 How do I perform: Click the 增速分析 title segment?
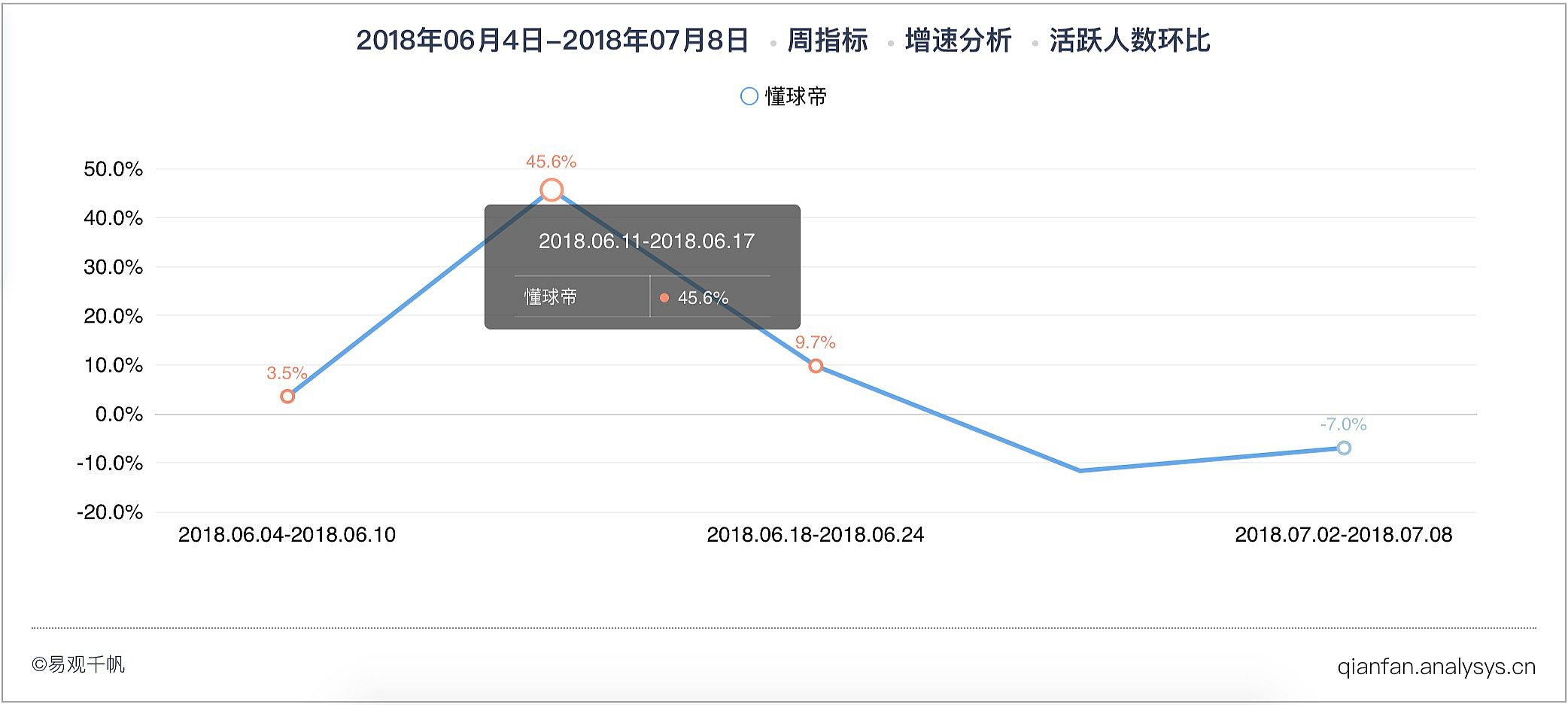(959, 41)
